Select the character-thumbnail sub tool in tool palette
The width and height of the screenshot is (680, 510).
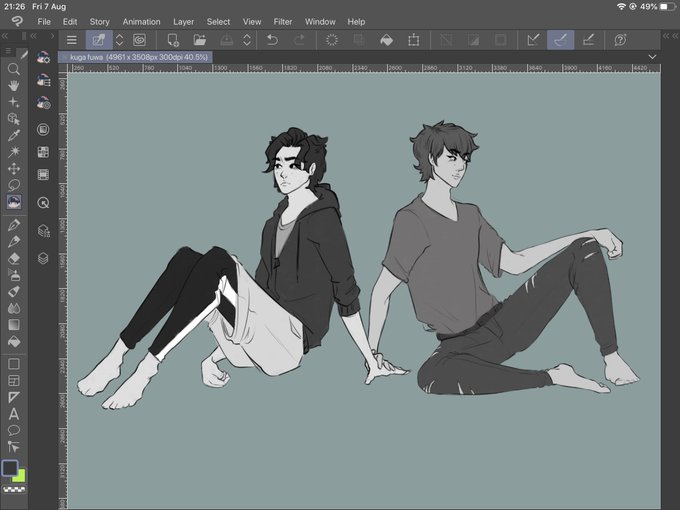pyautogui.click(x=14, y=202)
